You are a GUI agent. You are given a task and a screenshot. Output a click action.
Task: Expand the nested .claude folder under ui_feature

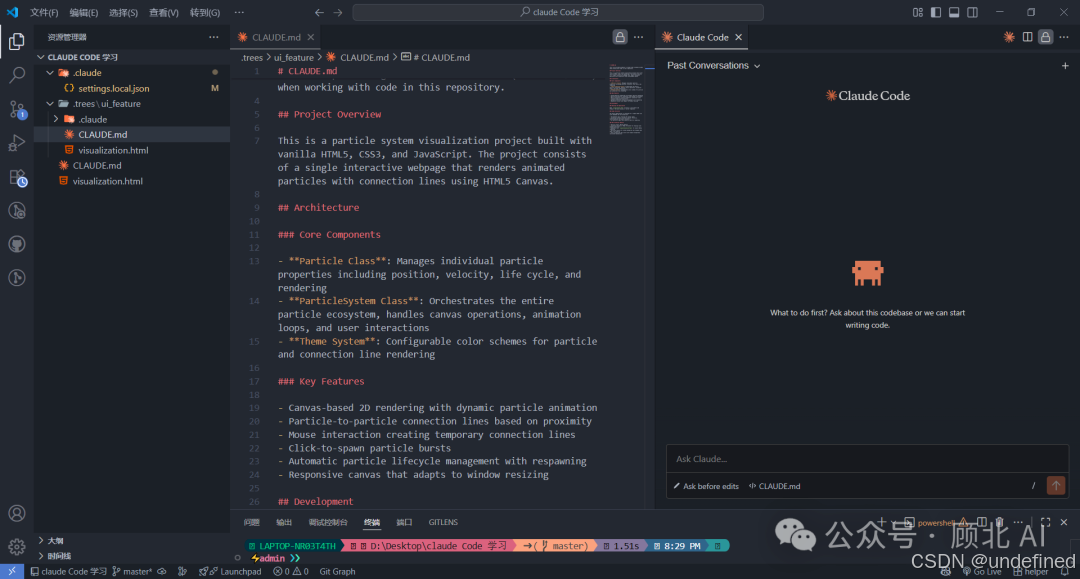pyautogui.click(x=56, y=119)
